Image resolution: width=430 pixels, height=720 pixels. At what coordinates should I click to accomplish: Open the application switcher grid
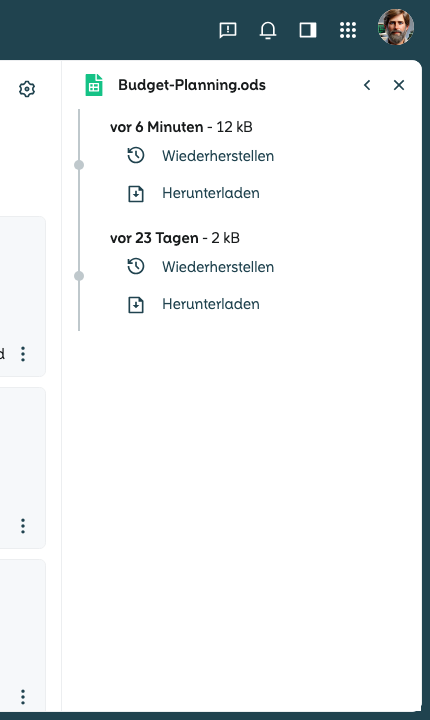coord(348,30)
